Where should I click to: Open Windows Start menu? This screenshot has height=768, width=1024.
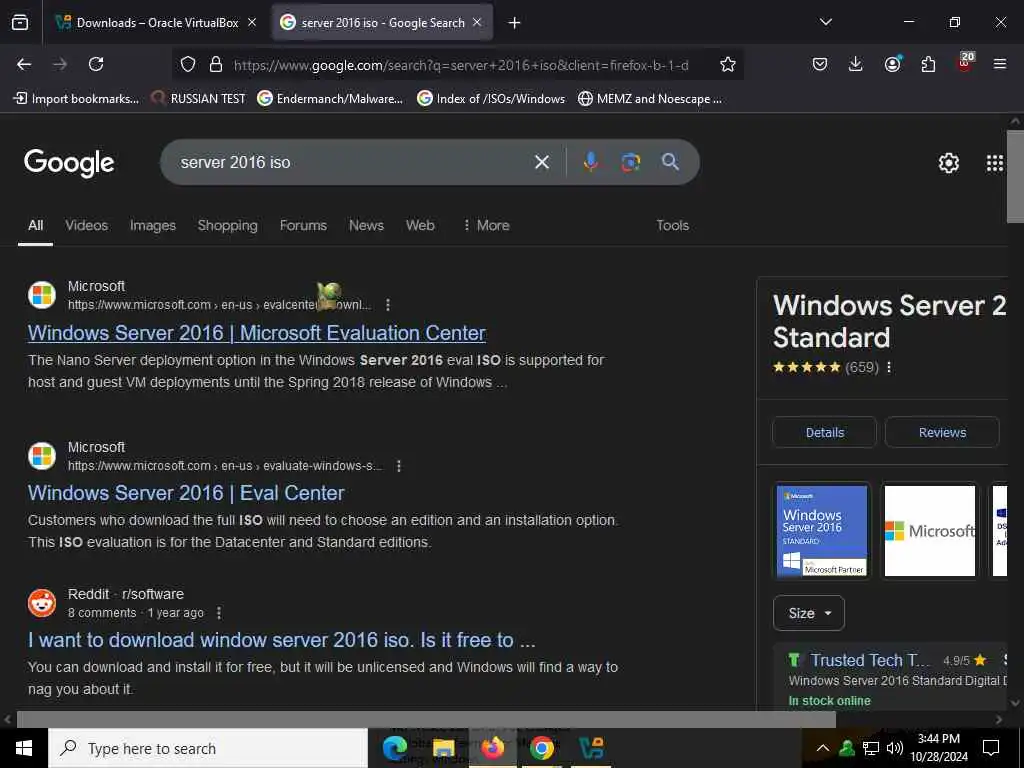click(x=24, y=748)
